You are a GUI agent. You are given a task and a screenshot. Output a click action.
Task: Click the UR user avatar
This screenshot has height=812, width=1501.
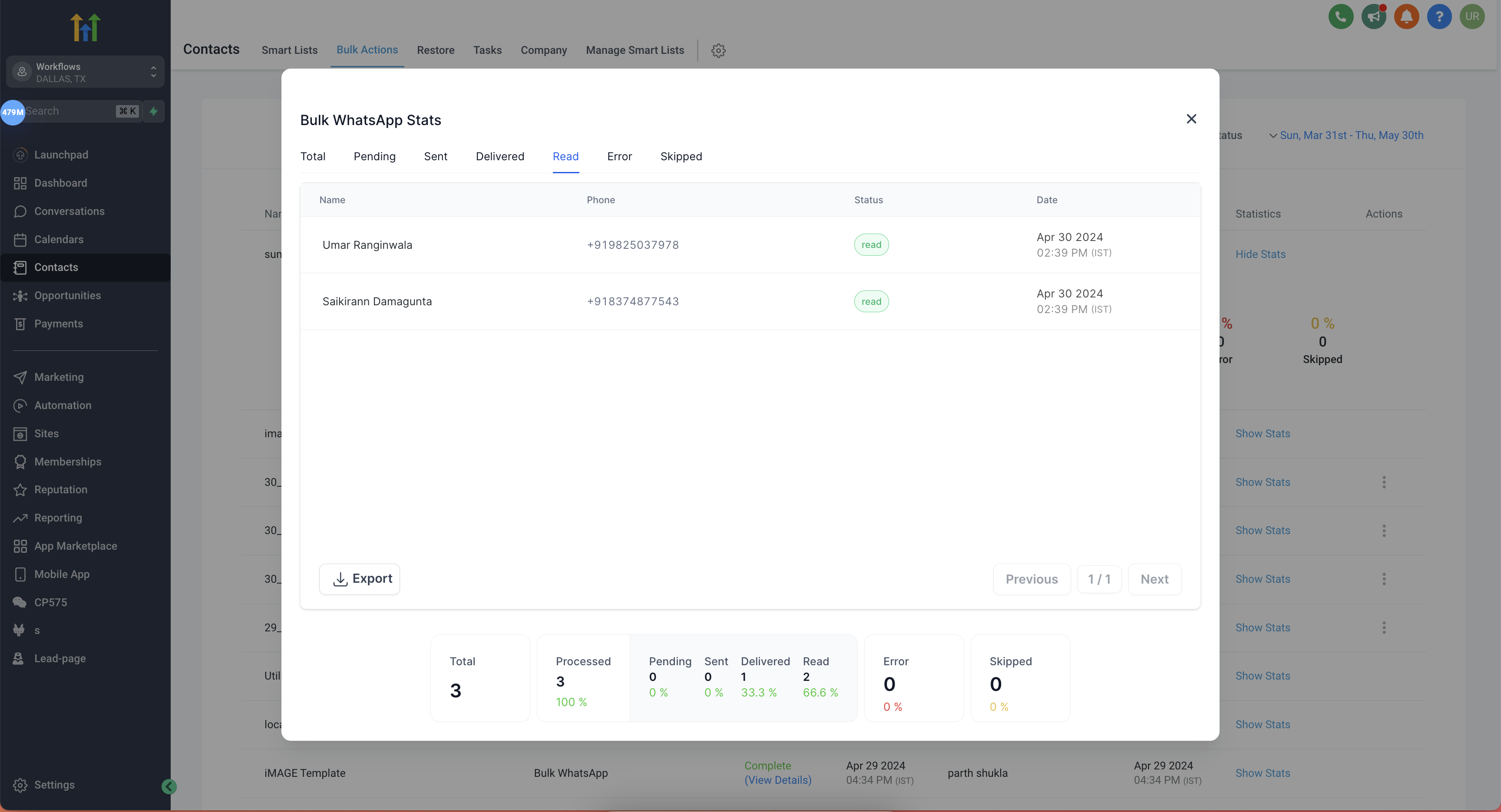pyautogui.click(x=1472, y=17)
